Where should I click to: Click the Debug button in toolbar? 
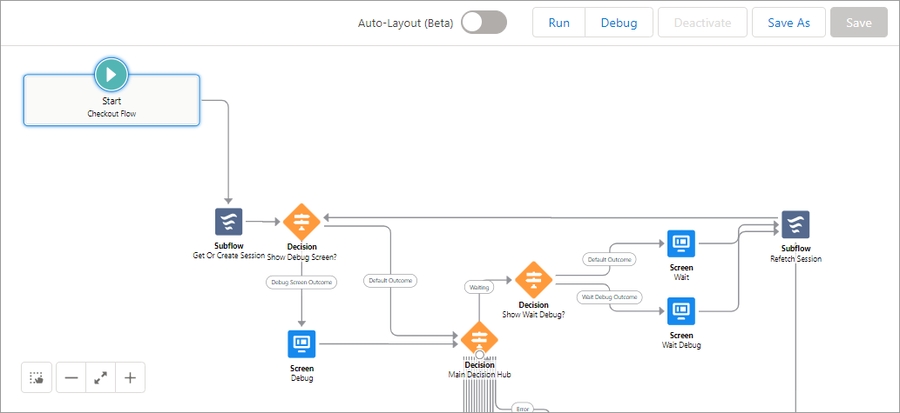click(x=618, y=23)
